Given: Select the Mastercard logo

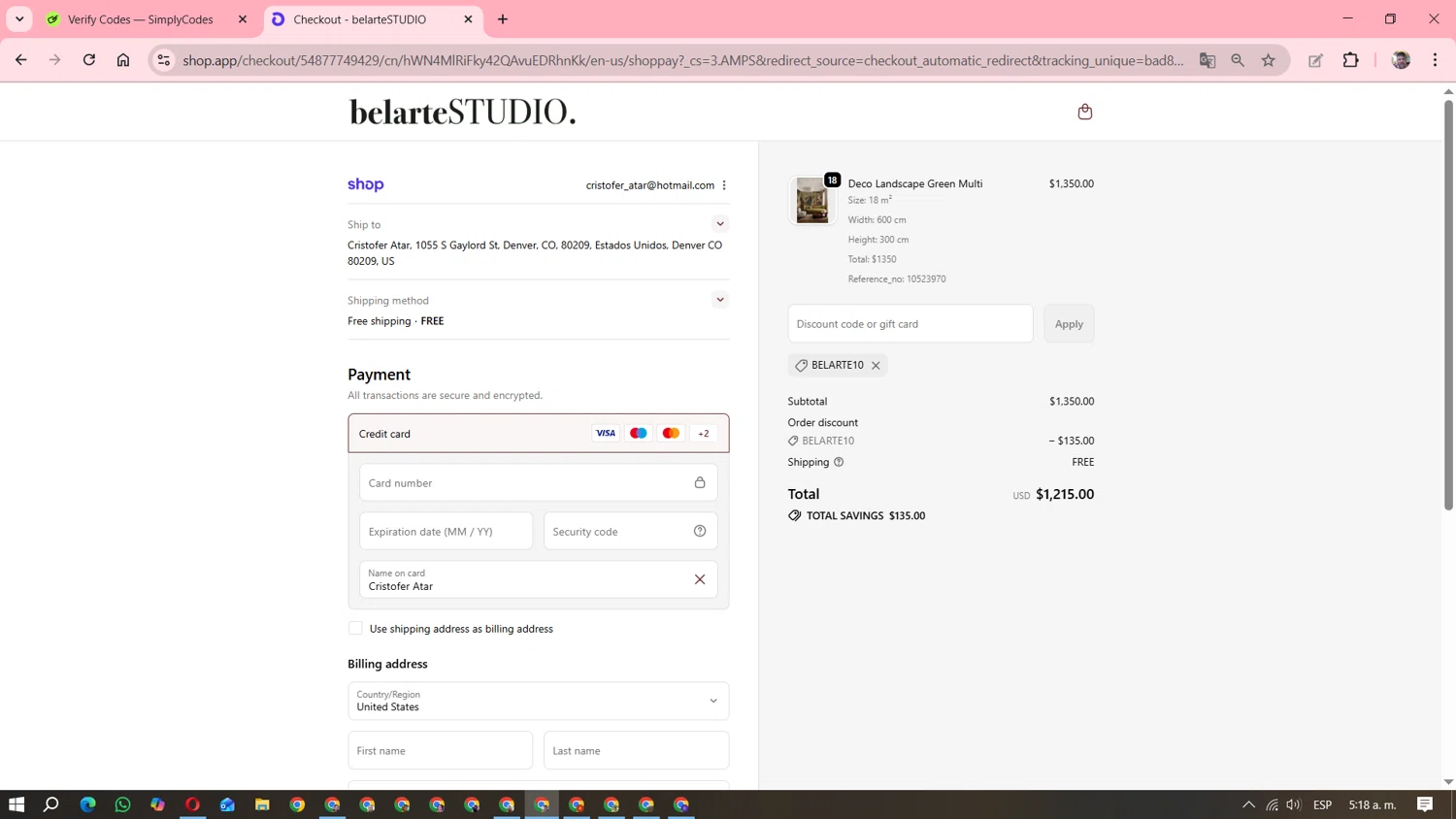Looking at the screenshot, I should tap(671, 434).
